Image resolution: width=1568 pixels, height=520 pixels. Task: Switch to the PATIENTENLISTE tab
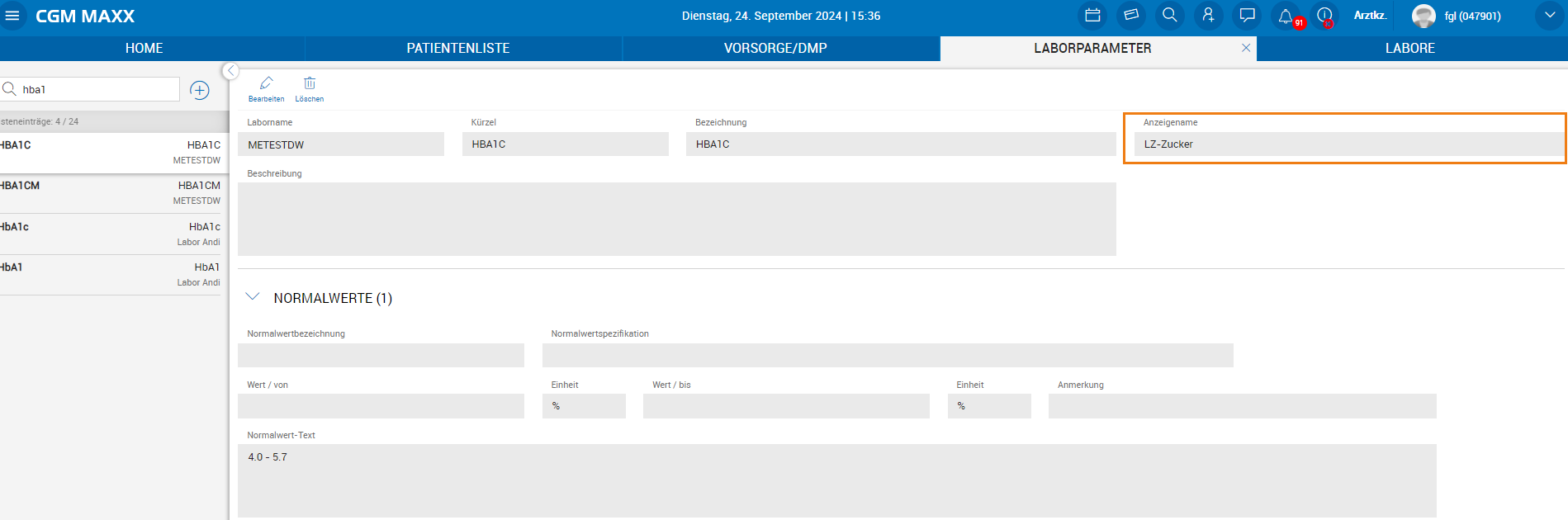(457, 48)
